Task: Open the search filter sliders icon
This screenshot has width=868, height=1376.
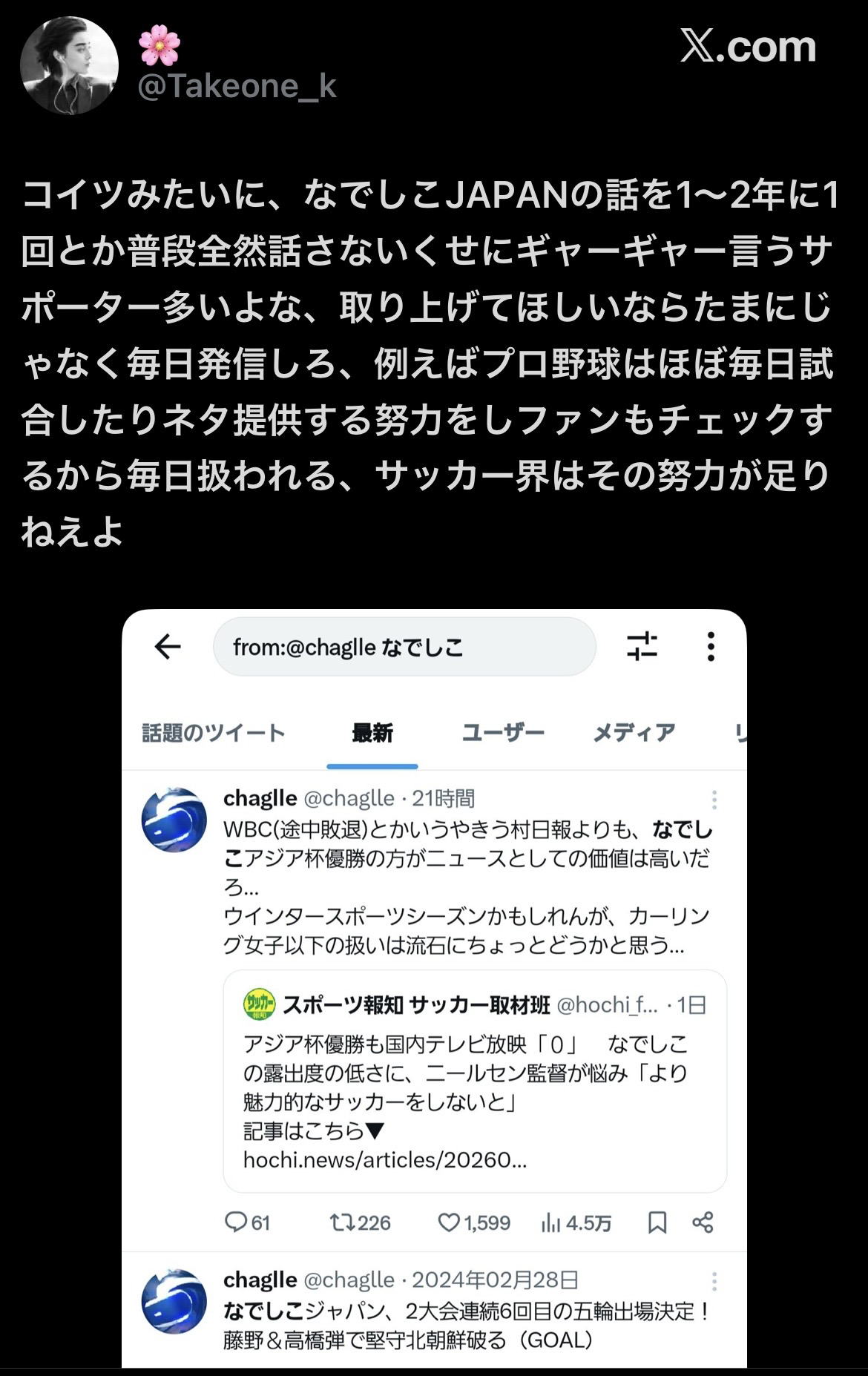Action: 642,646
